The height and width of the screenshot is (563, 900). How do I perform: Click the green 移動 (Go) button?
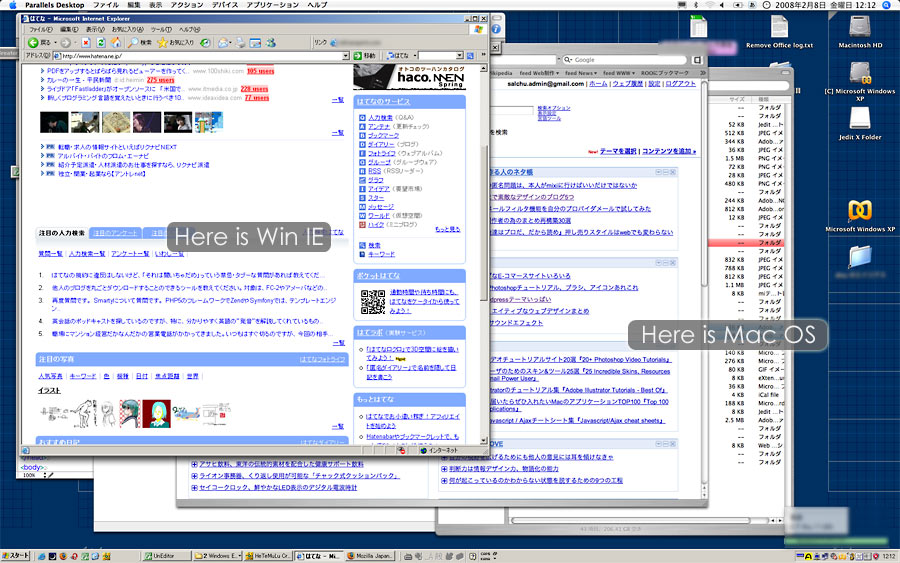click(x=364, y=56)
